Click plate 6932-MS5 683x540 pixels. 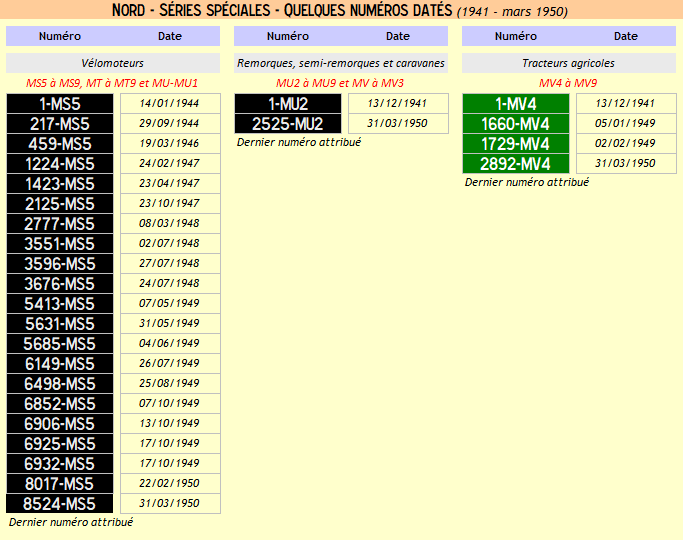pyautogui.click(x=60, y=464)
